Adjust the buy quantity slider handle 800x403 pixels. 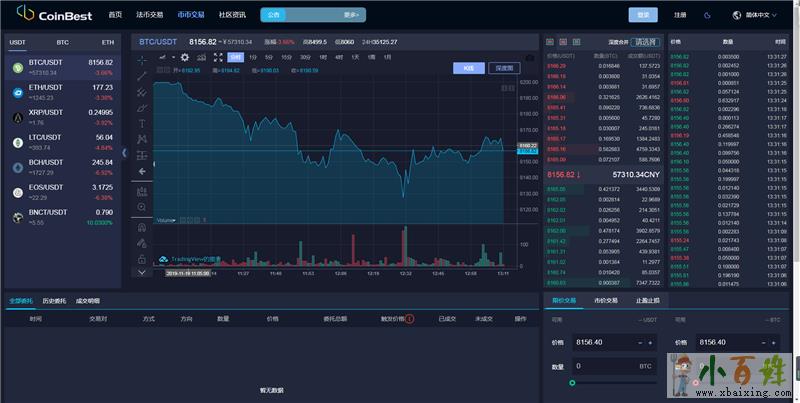(x=572, y=382)
